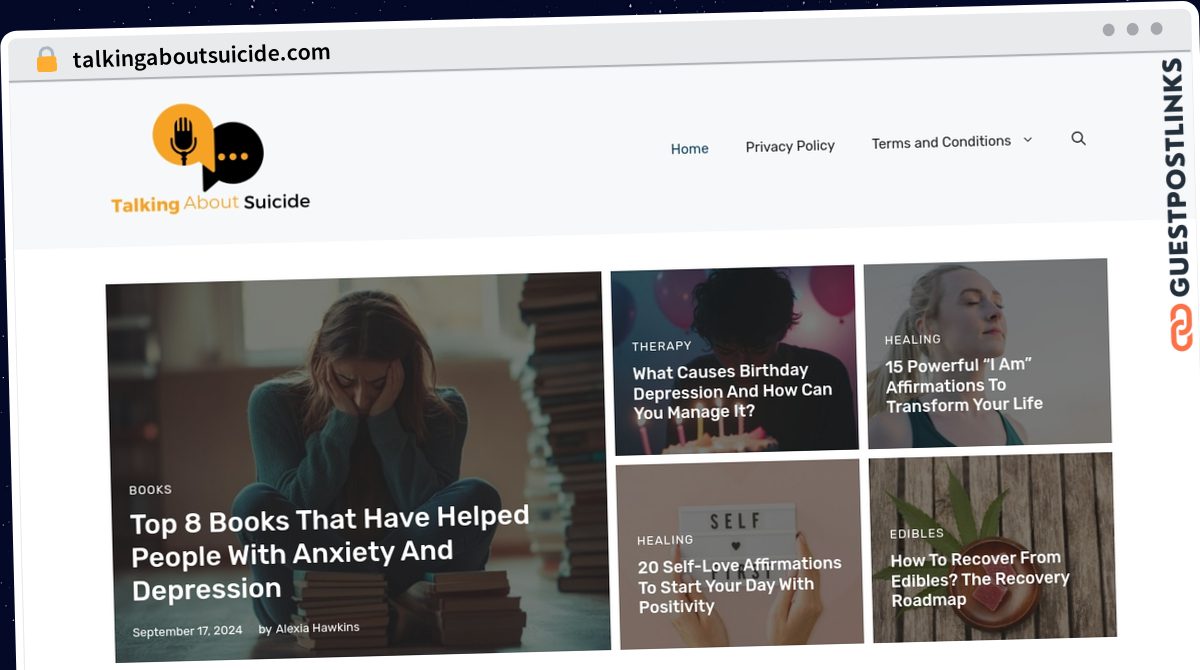Expand the Terms and Conditions chevron
The height and width of the screenshot is (670, 1200).
1027,140
